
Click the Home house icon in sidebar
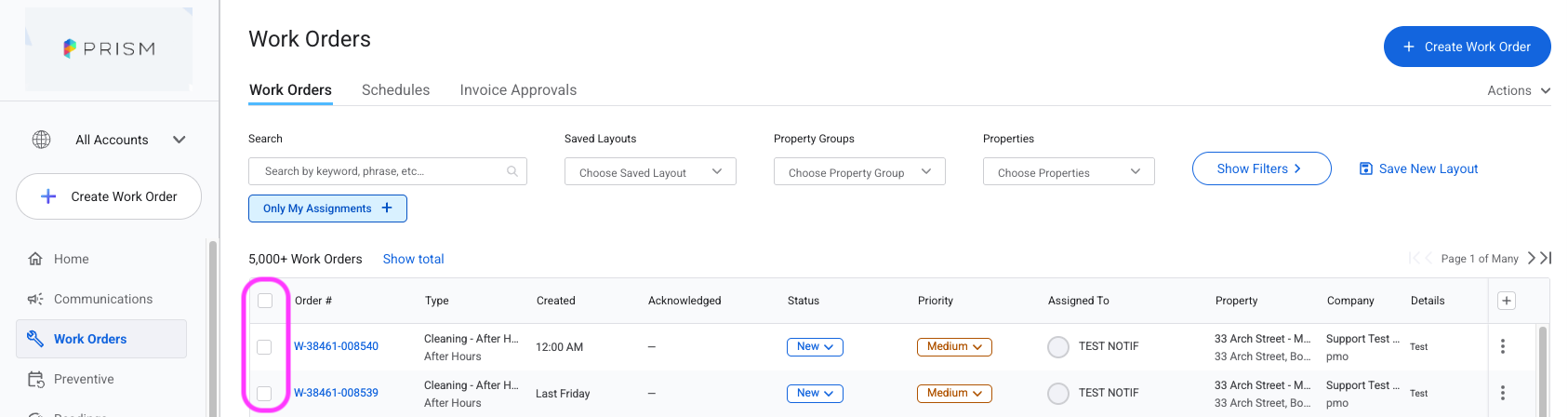pos(35,259)
